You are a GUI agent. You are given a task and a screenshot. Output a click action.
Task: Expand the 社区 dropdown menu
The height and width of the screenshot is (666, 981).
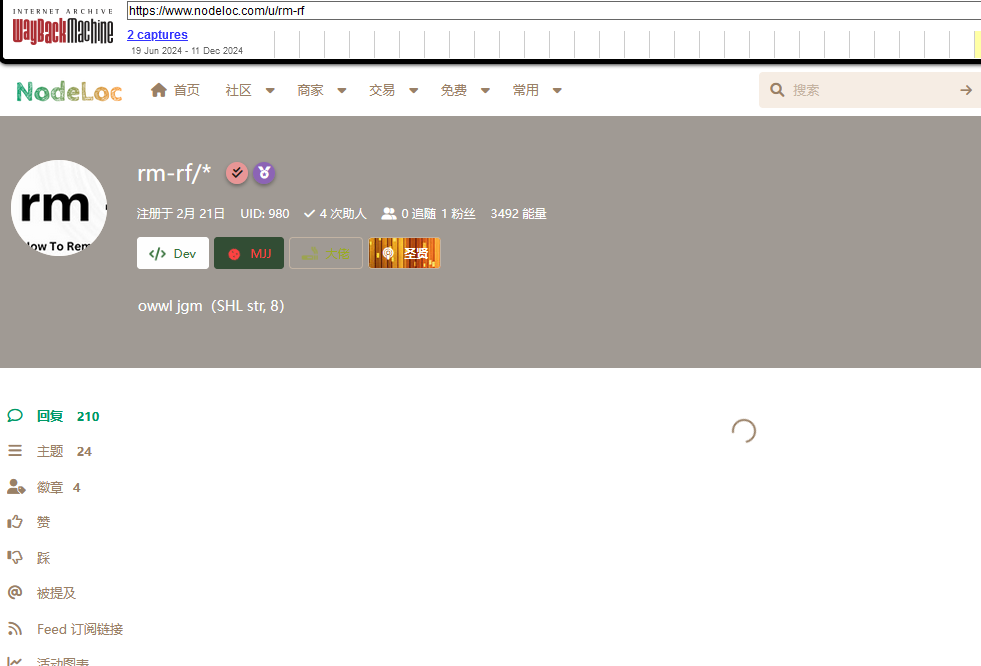coord(250,90)
